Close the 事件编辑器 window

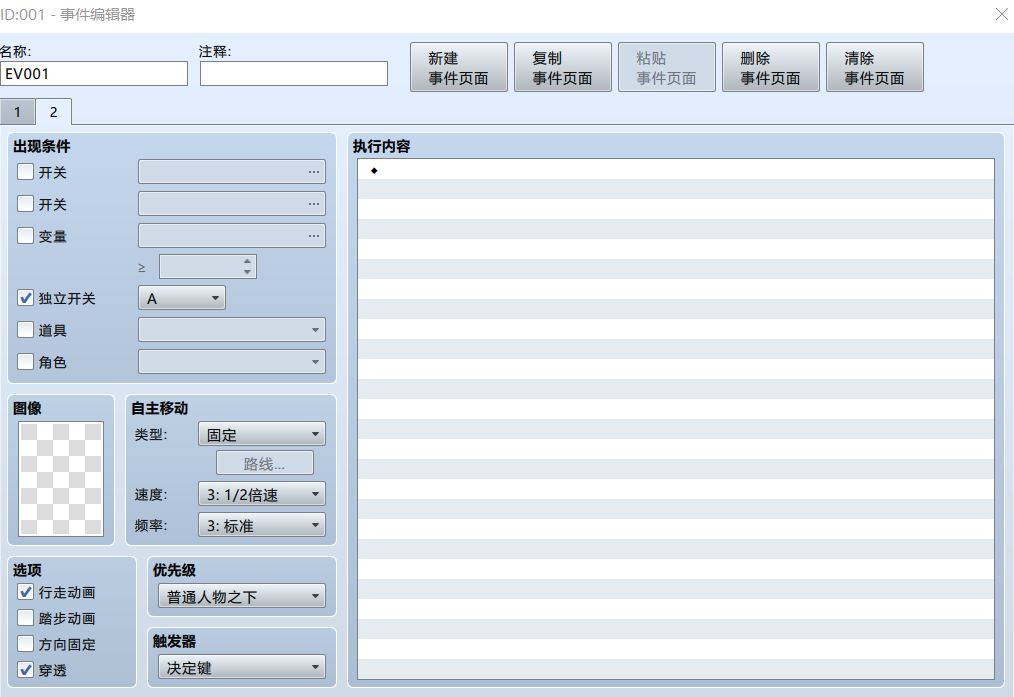point(1001,14)
